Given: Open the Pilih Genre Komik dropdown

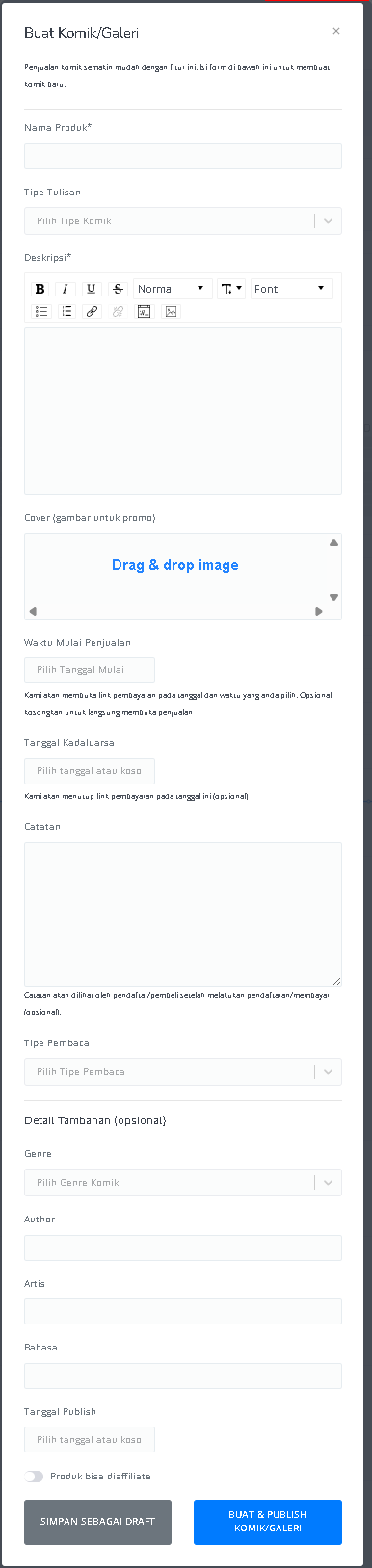Looking at the screenshot, I should point(183,1182).
